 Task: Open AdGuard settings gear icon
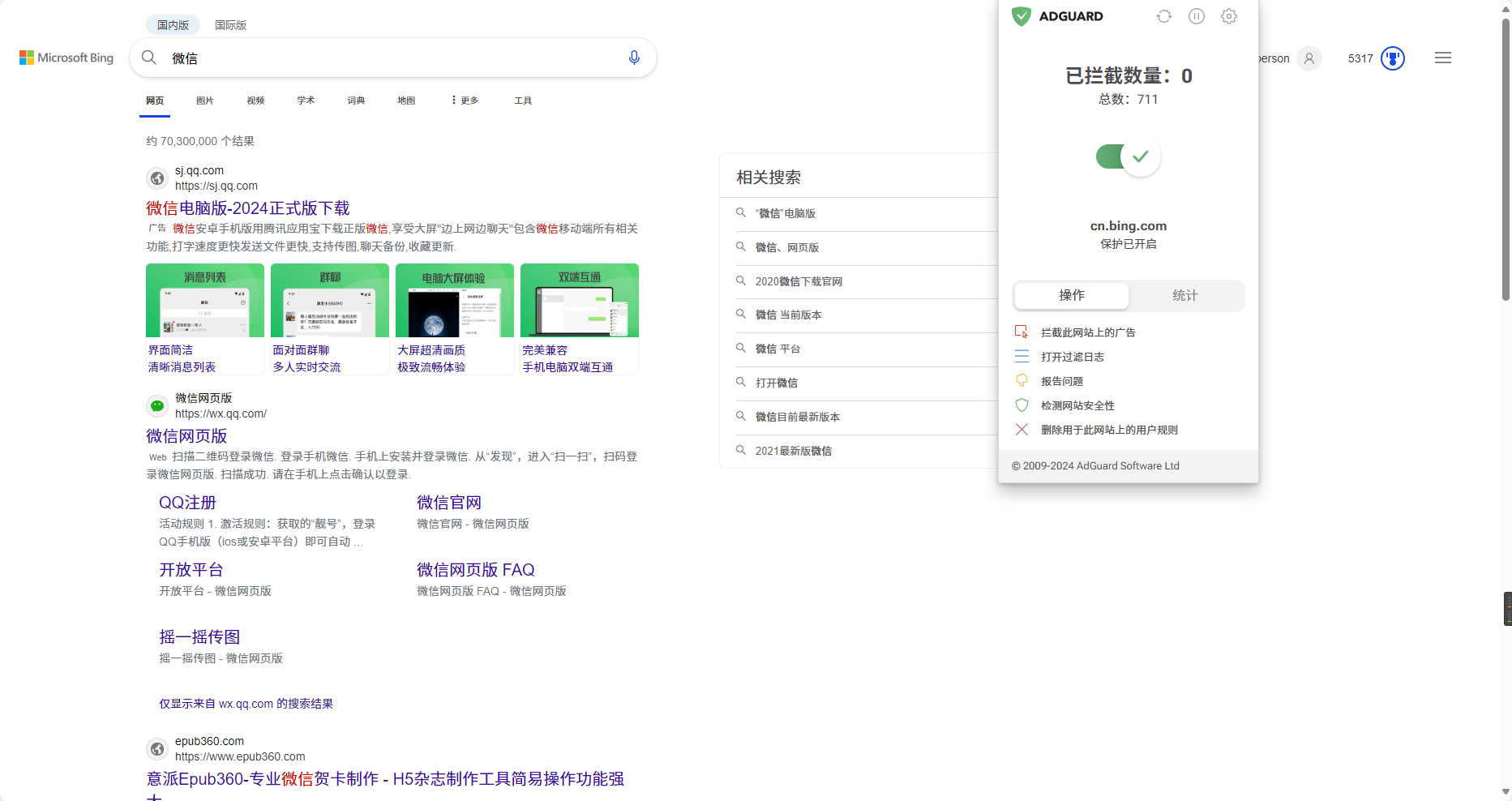1229,16
